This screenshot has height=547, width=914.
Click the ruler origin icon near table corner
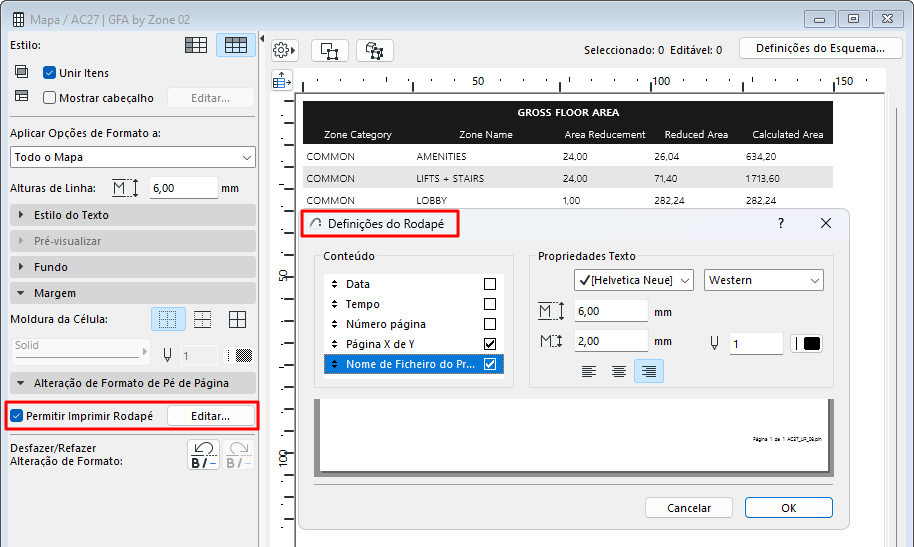(282, 81)
